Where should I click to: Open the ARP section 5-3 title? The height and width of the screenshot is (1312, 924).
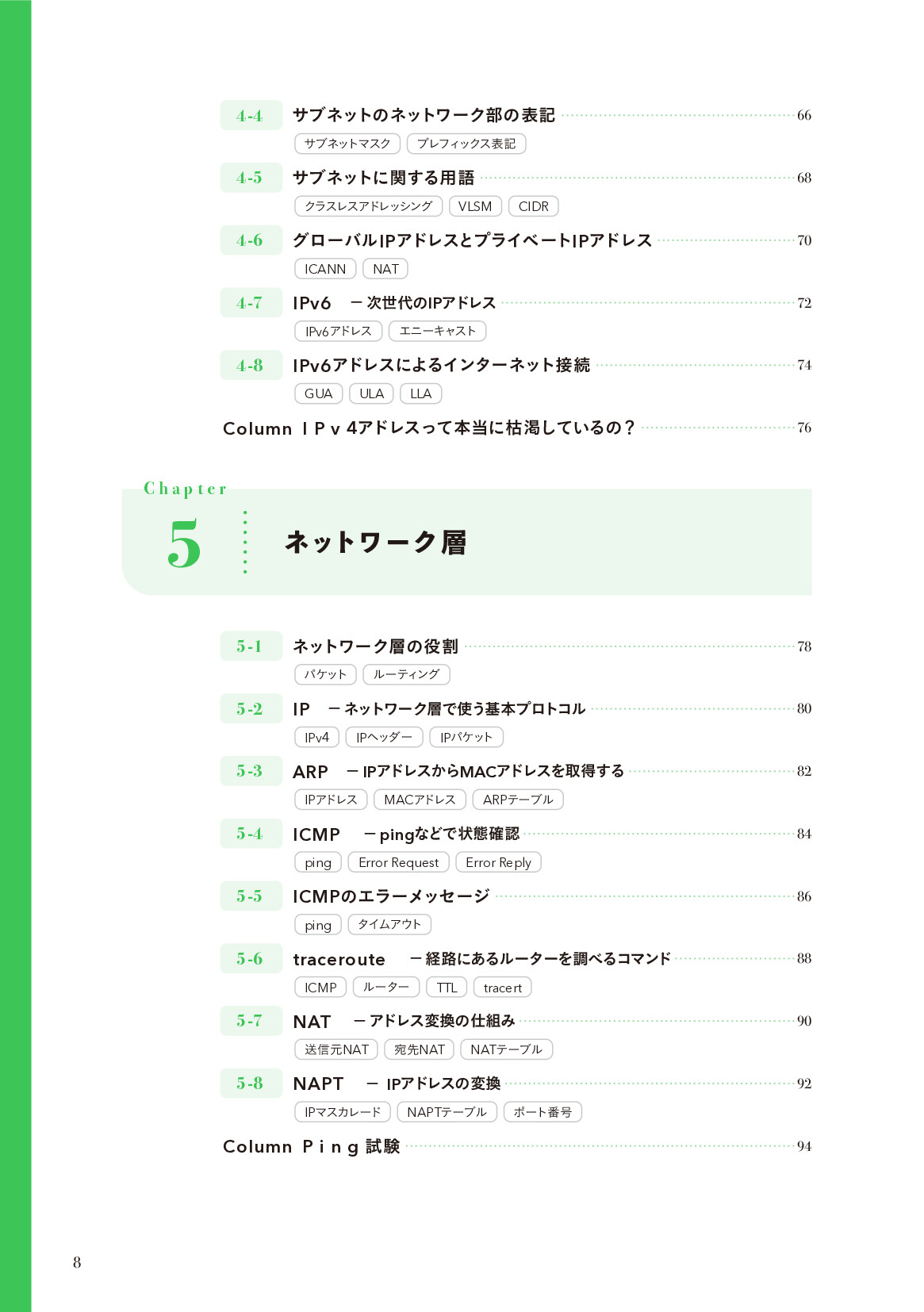point(458,771)
